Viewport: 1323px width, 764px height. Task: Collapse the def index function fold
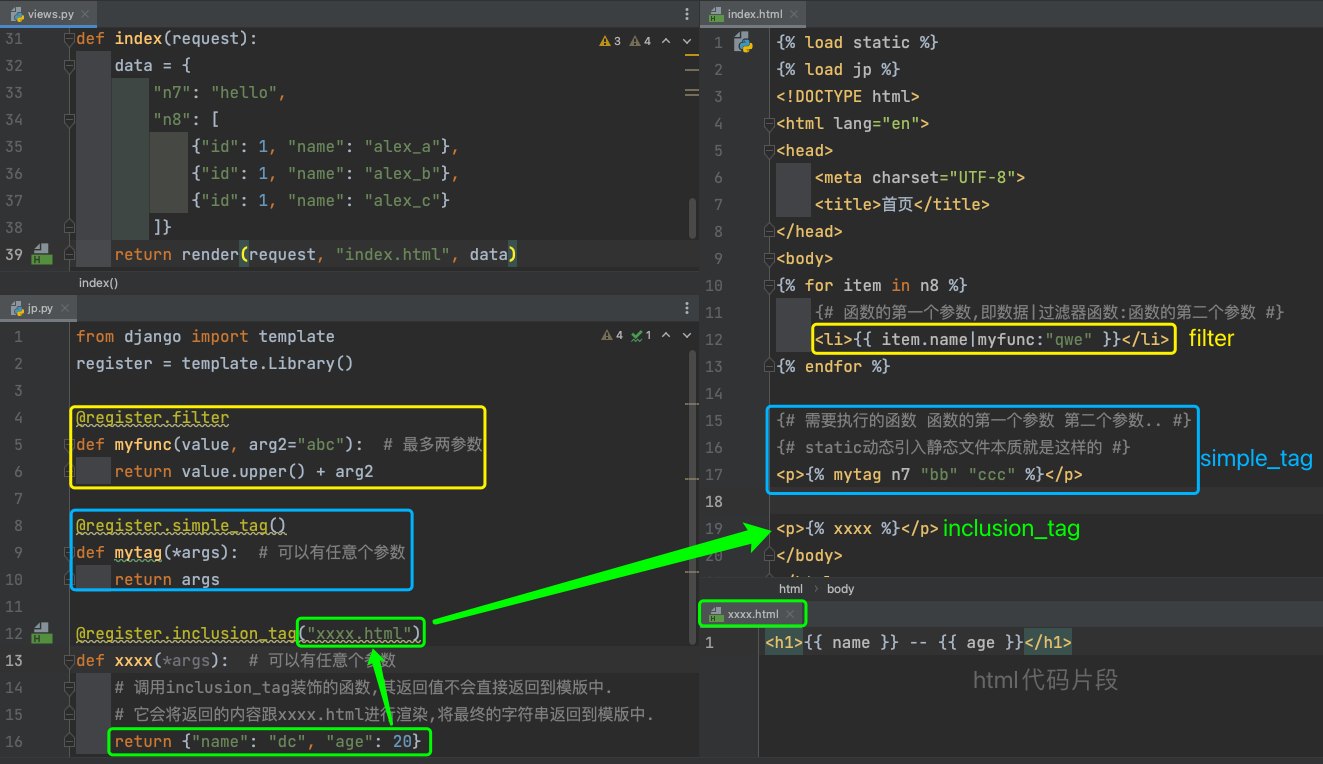tap(69, 39)
